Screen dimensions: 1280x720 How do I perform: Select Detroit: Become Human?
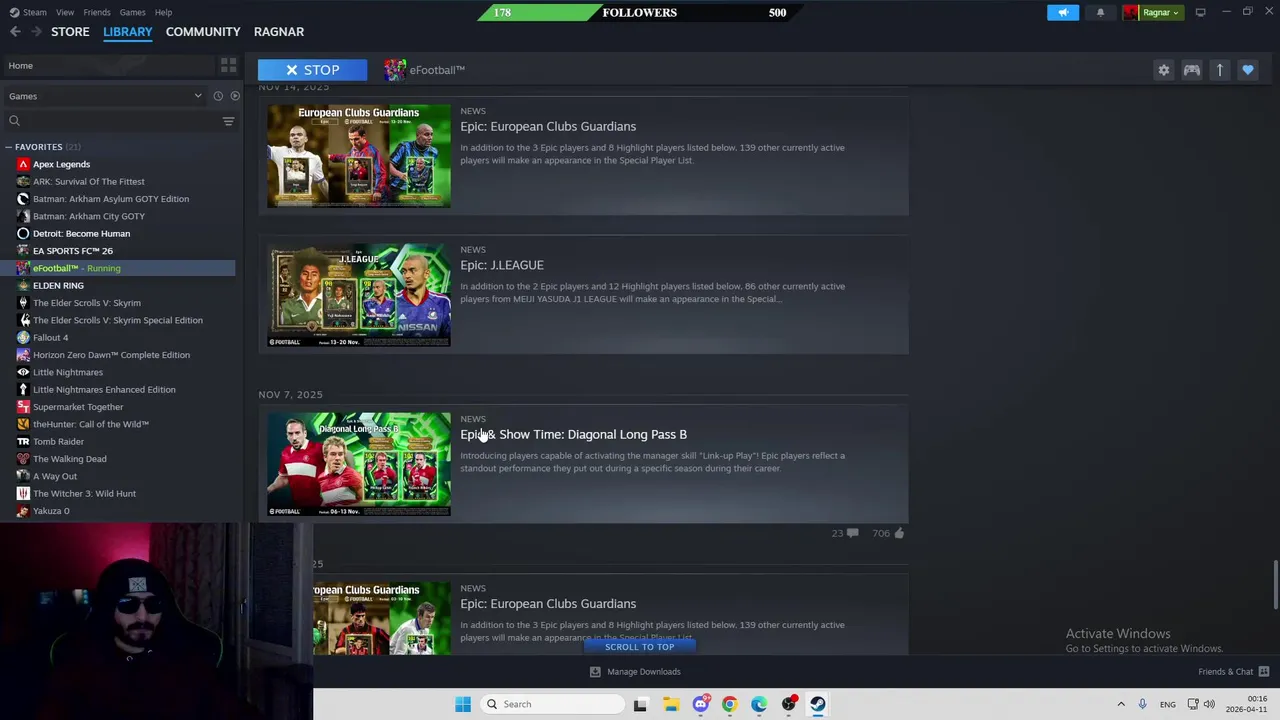click(x=81, y=234)
